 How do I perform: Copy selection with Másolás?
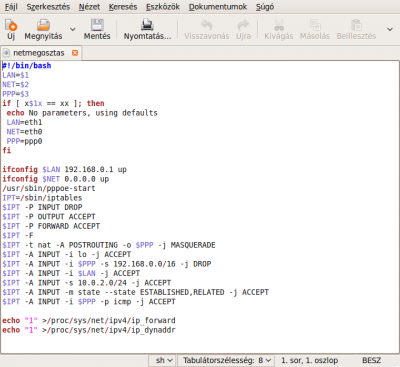point(315,30)
